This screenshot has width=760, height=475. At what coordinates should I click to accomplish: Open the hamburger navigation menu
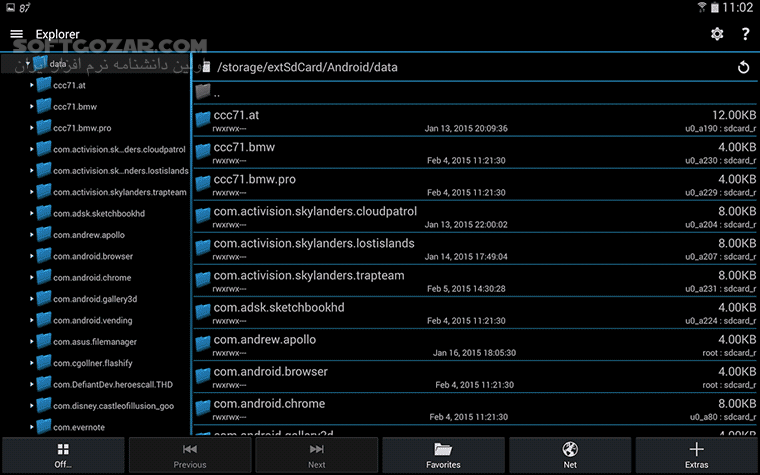[16, 34]
